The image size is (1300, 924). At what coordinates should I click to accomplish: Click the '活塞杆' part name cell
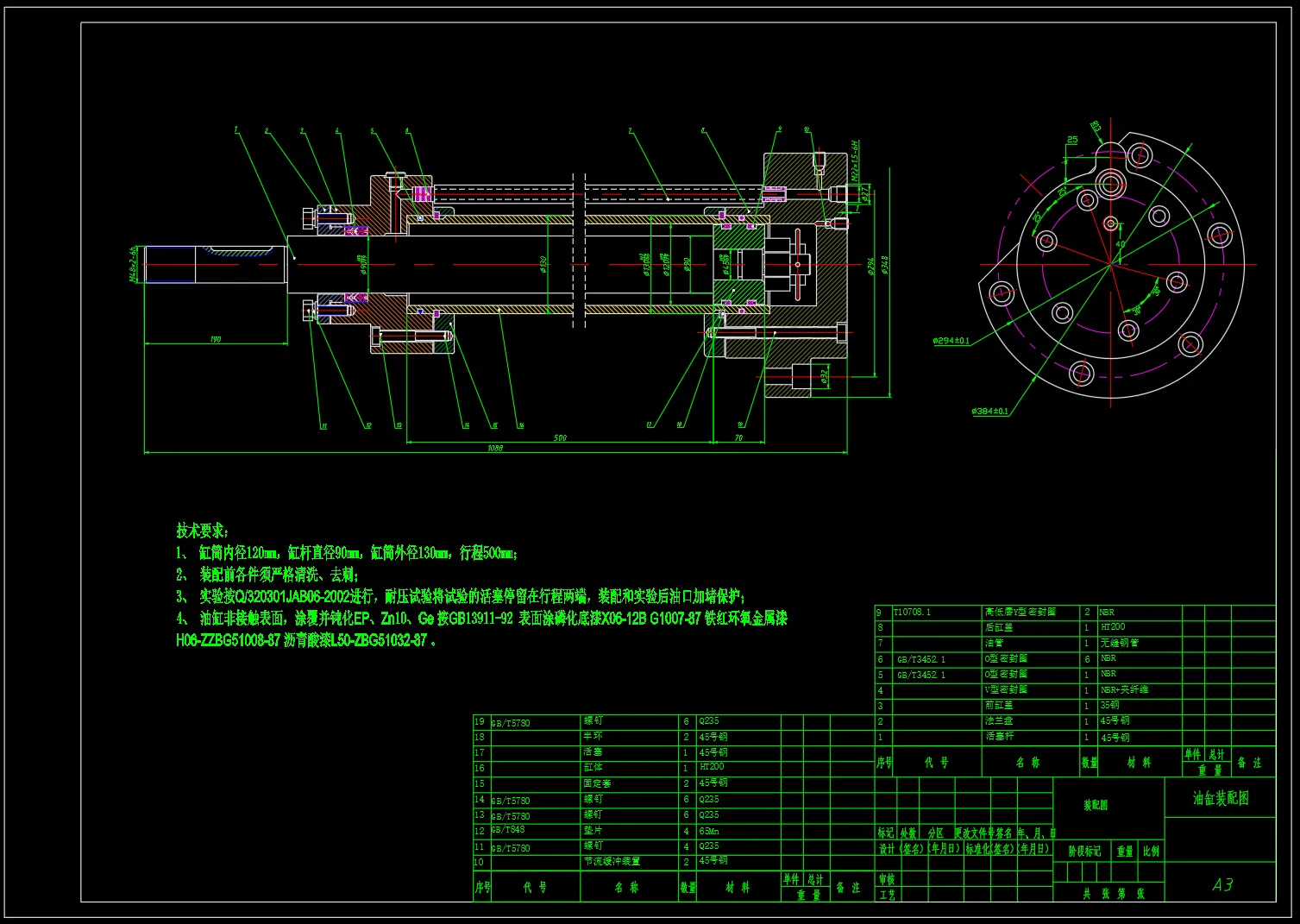pos(999,737)
